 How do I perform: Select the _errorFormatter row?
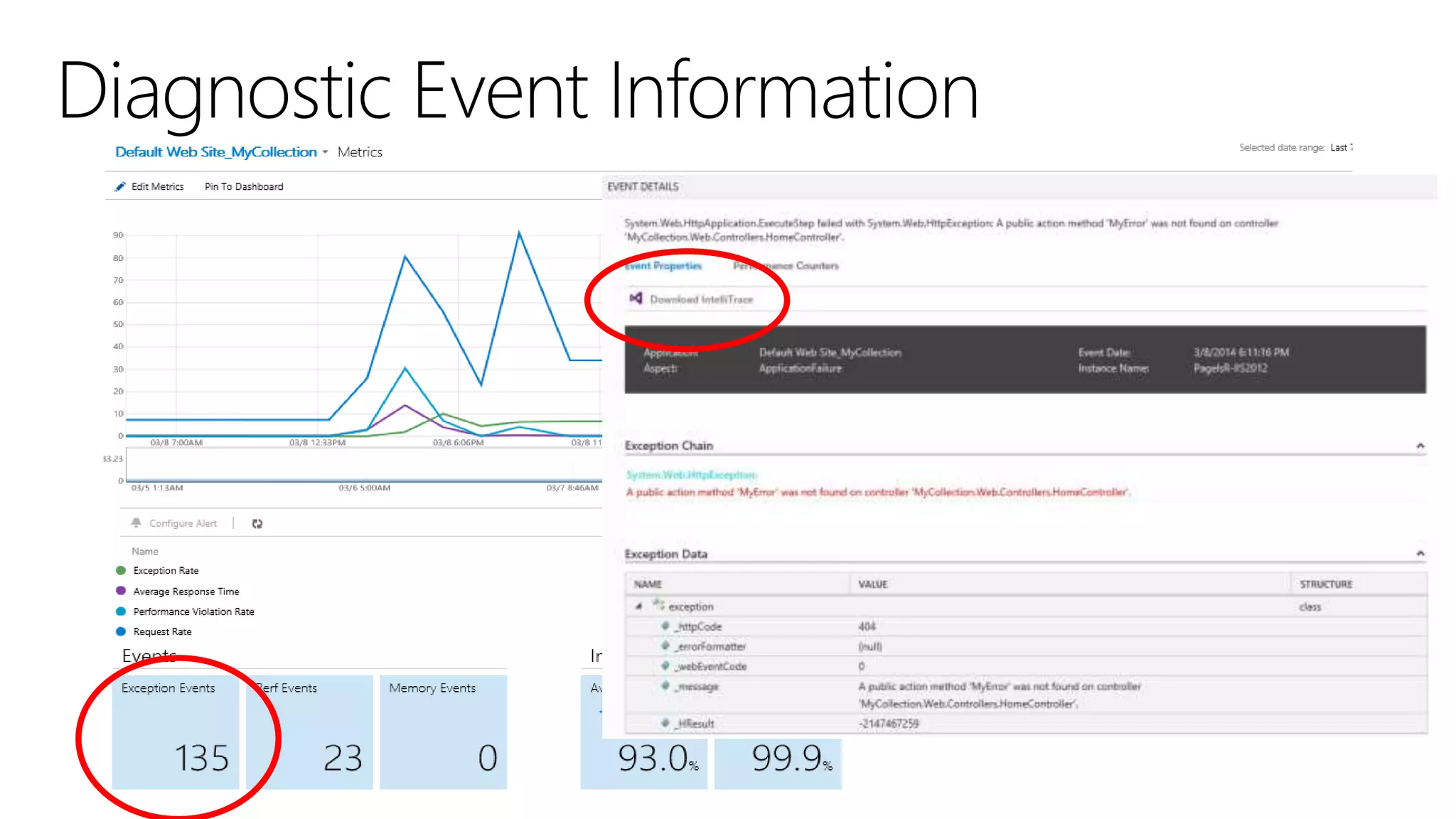point(1025,646)
